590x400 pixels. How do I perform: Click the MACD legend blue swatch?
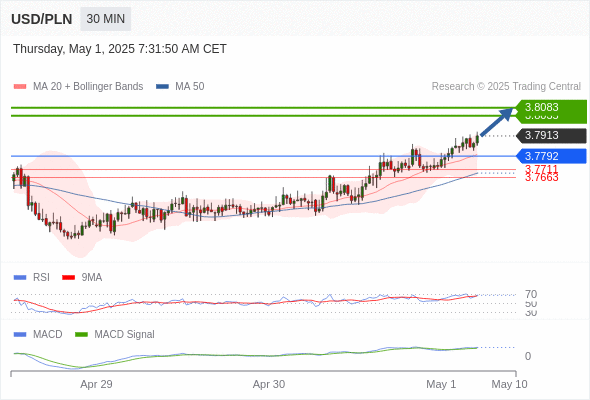tap(20, 335)
